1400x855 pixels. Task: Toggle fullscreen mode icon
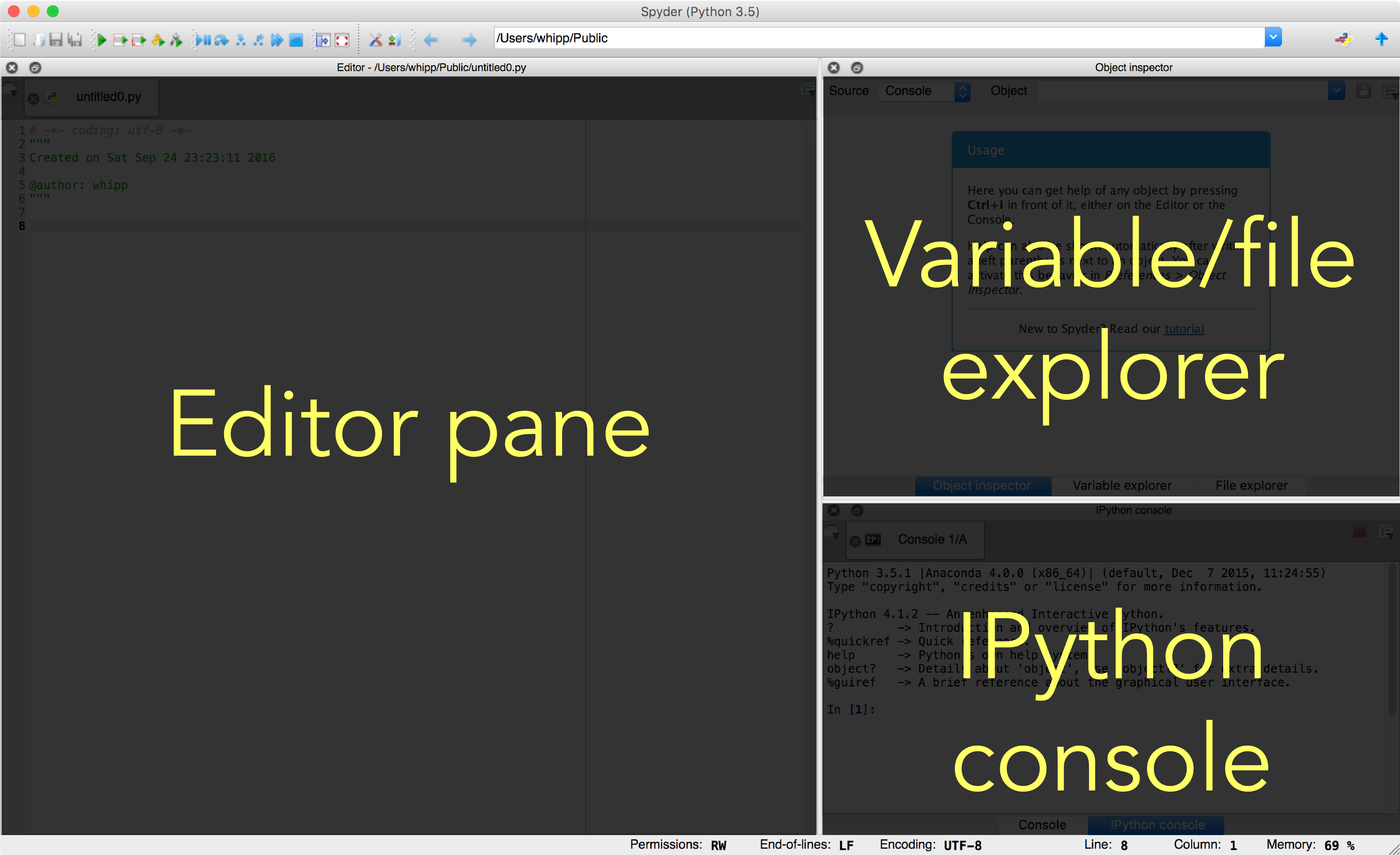coord(342,39)
